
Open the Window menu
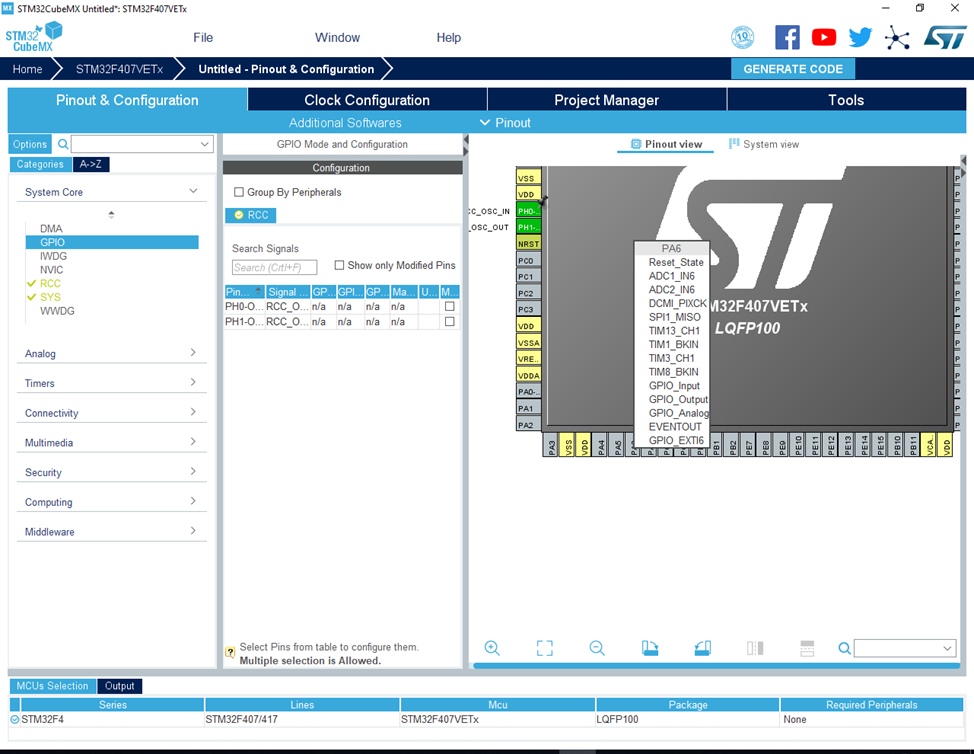coord(337,38)
